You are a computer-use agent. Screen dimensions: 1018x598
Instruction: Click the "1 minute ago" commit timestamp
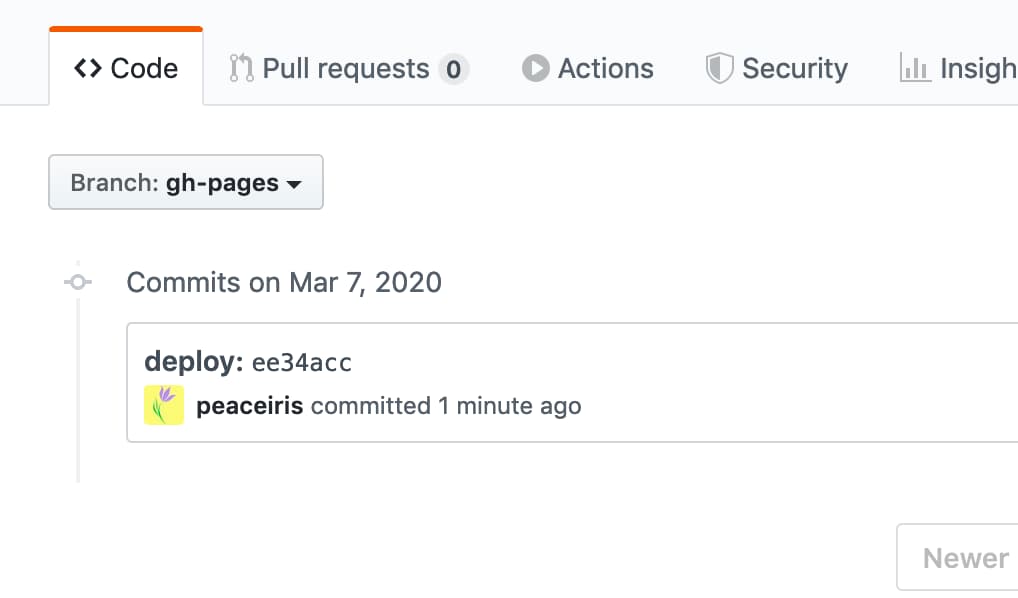point(510,406)
